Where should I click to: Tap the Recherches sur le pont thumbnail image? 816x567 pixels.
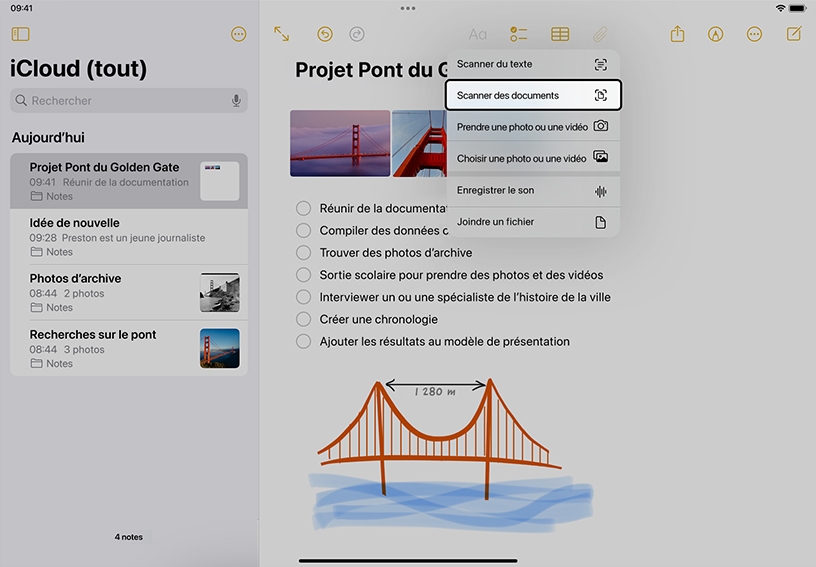(220, 348)
